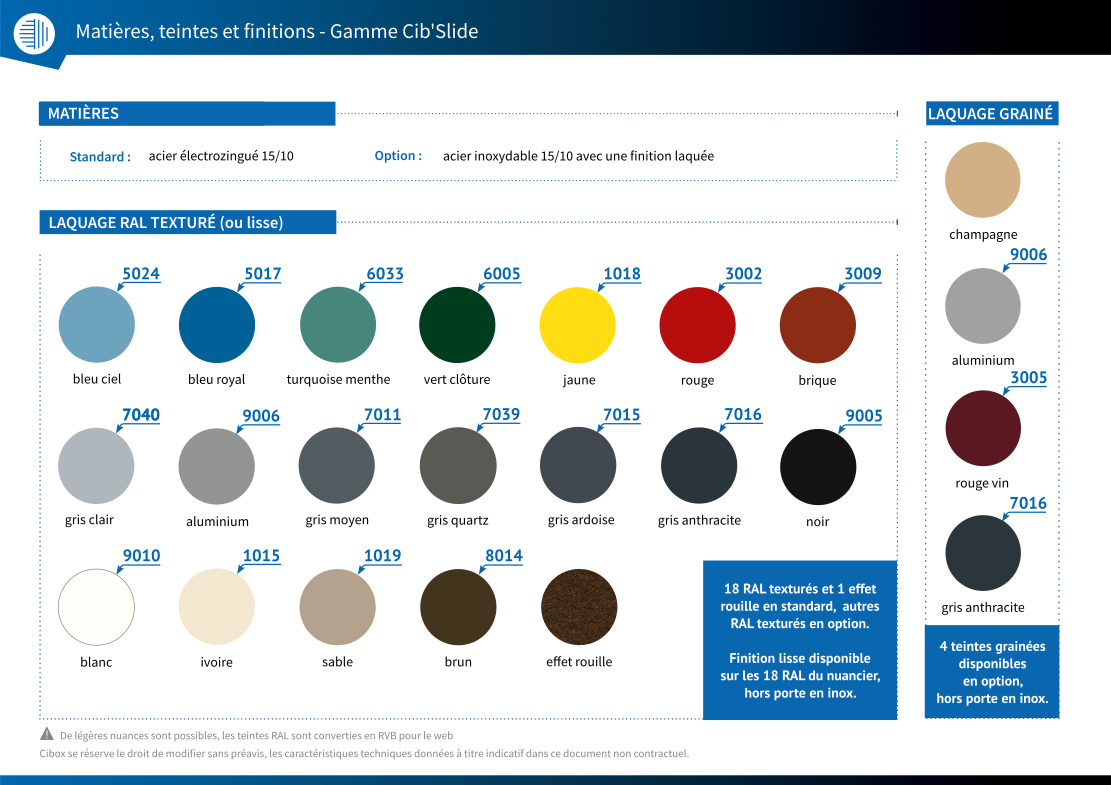
Task: Click the RAL code 6005 label
Action: coord(502,273)
